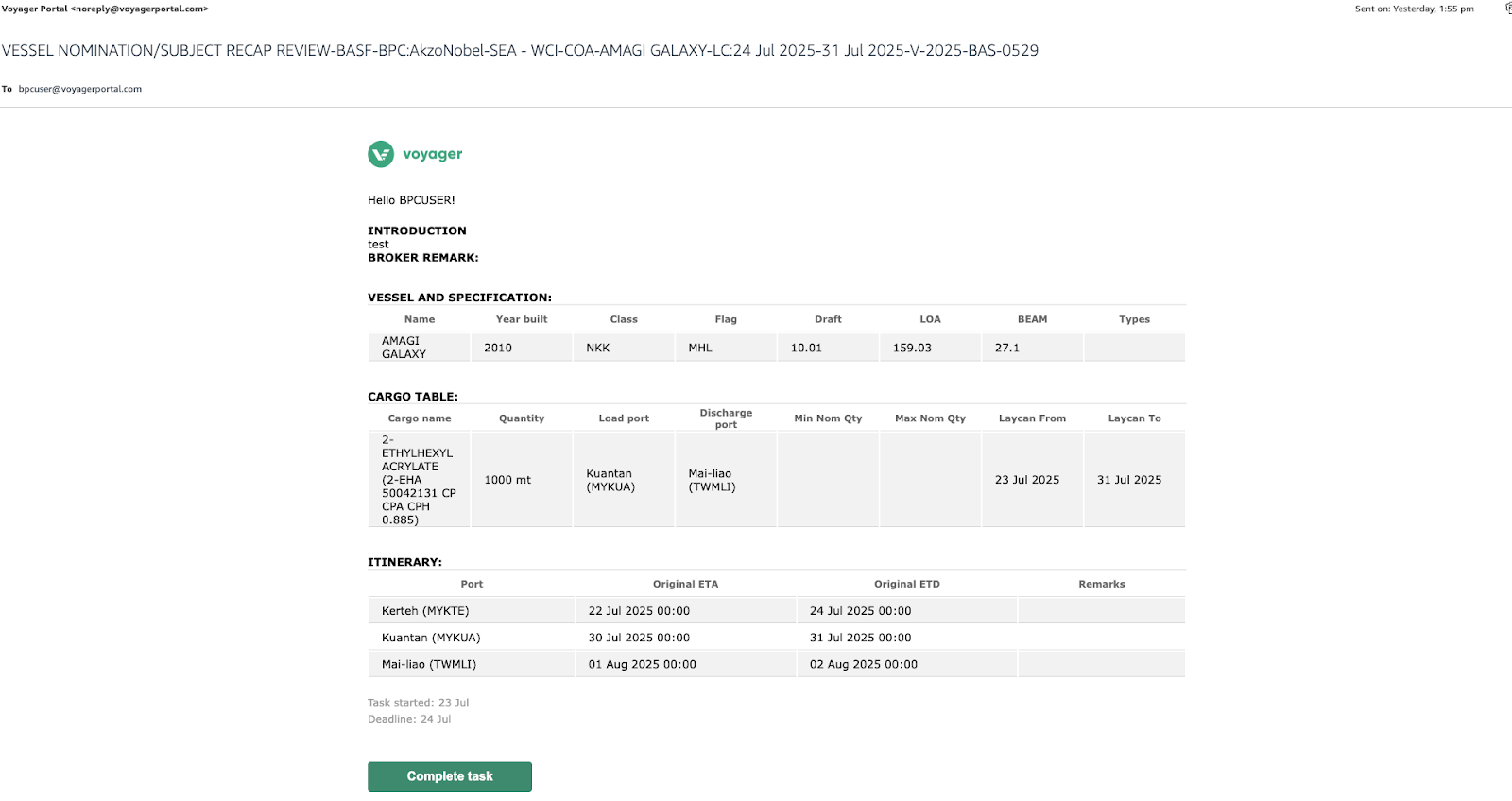Viewport: 1512px width, 801px height.
Task: Click ETA 22 Jul 2025 00:00
Action: (639, 611)
